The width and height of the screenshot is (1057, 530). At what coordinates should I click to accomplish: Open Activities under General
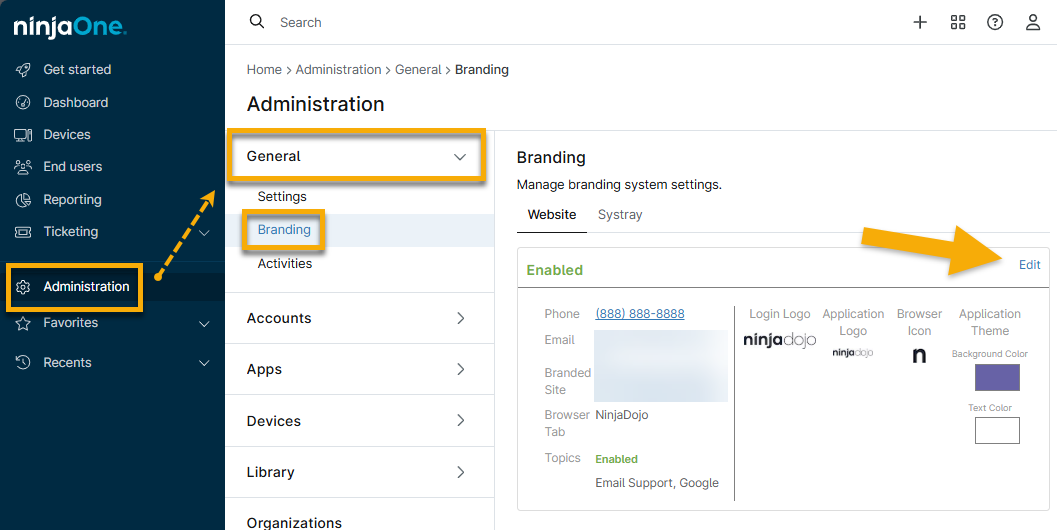[285, 264]
